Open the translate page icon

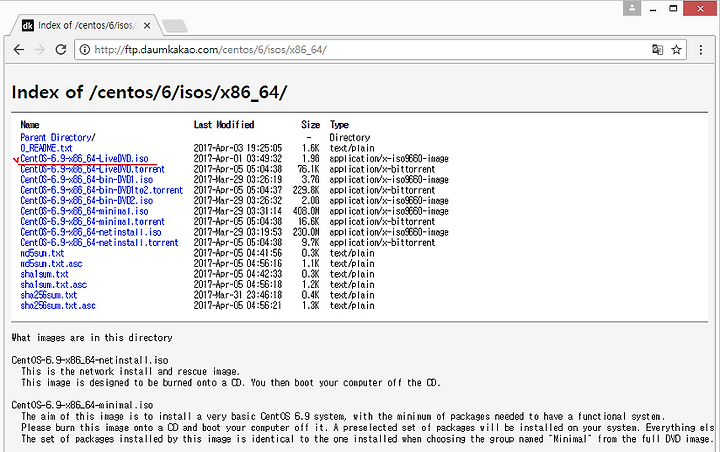coord(658,50)
